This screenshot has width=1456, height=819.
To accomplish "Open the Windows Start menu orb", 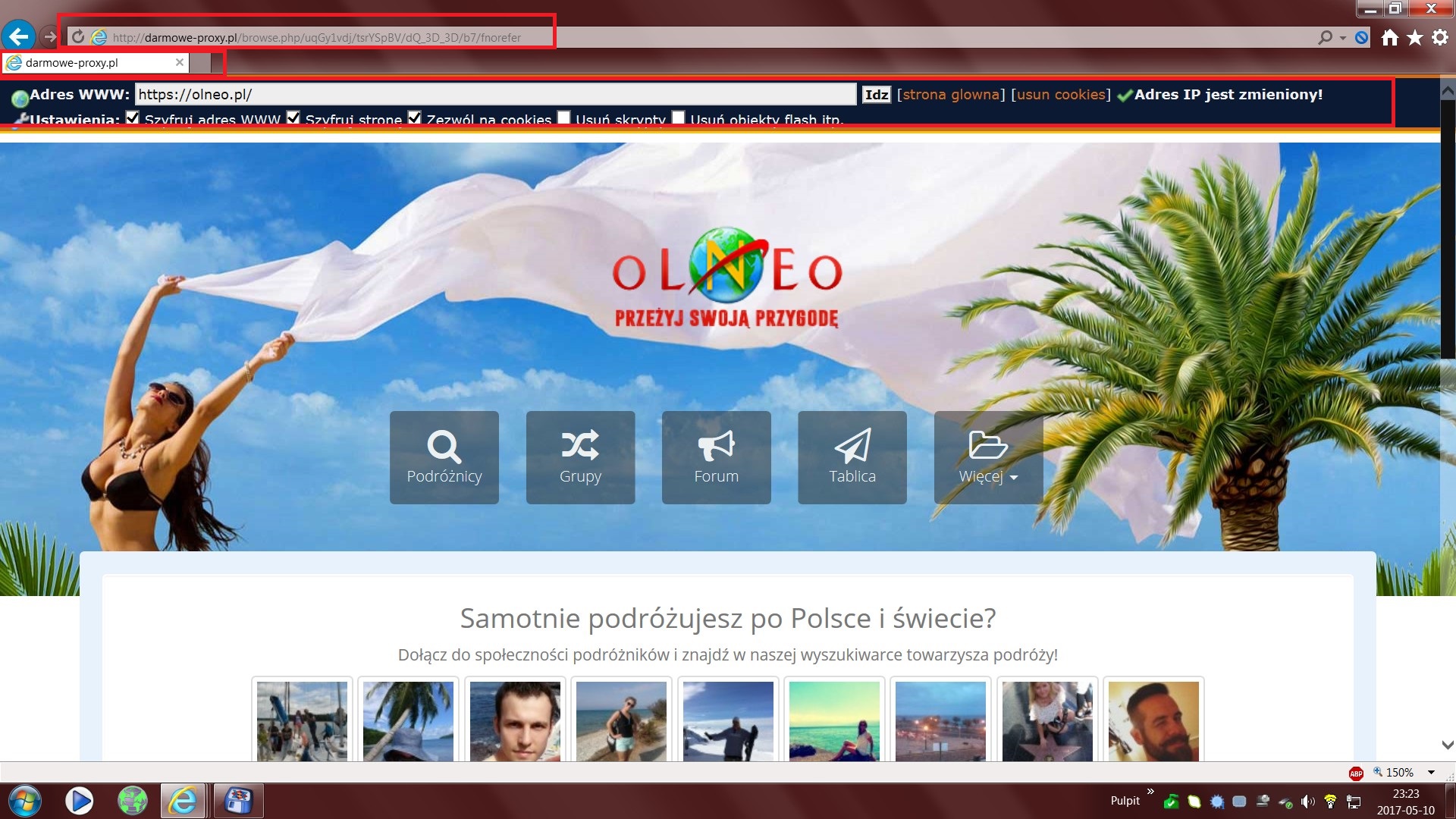I will coord(24,801).
